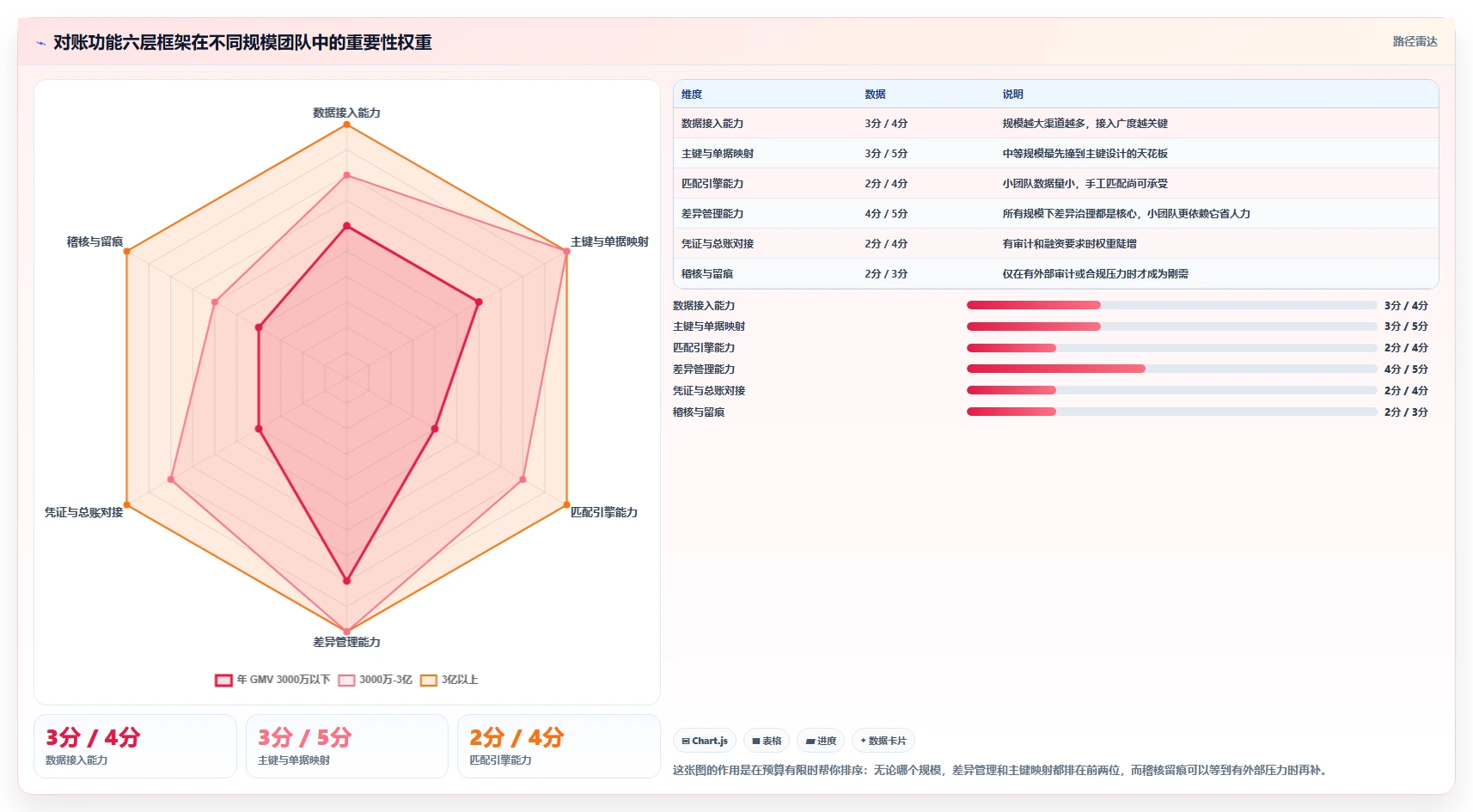Toggle the 3亿以上 legend swatch
The height and width of the screenshot is (812, 1473).
pyautogui.click(x=429, y=680)
